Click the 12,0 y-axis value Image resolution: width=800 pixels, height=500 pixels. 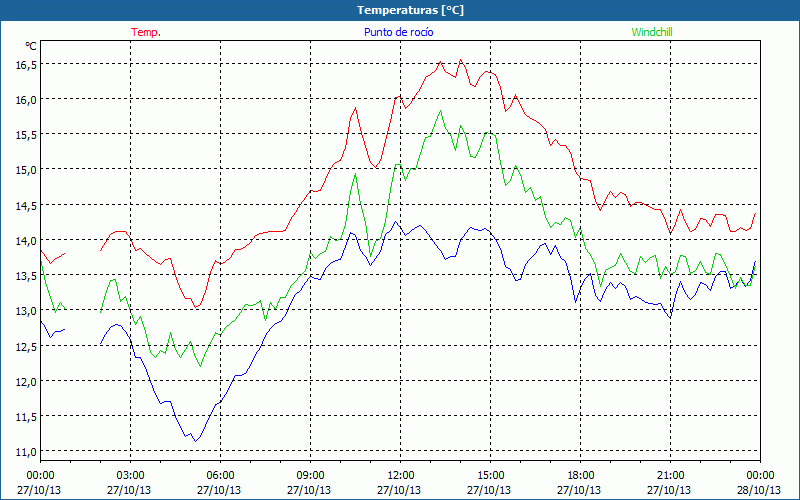(26, 382)
